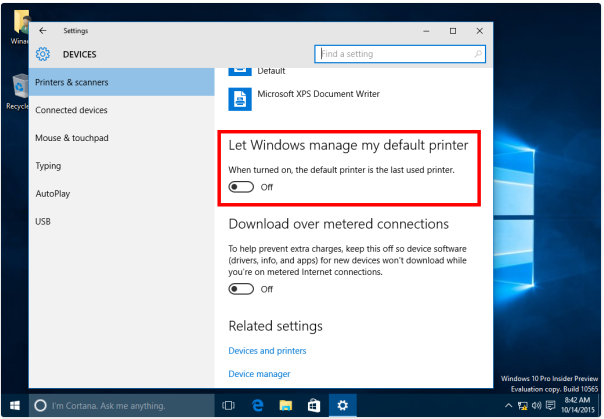
Task: Open Connected devices category
Action: pyautogui.click(x=122, y=110)
